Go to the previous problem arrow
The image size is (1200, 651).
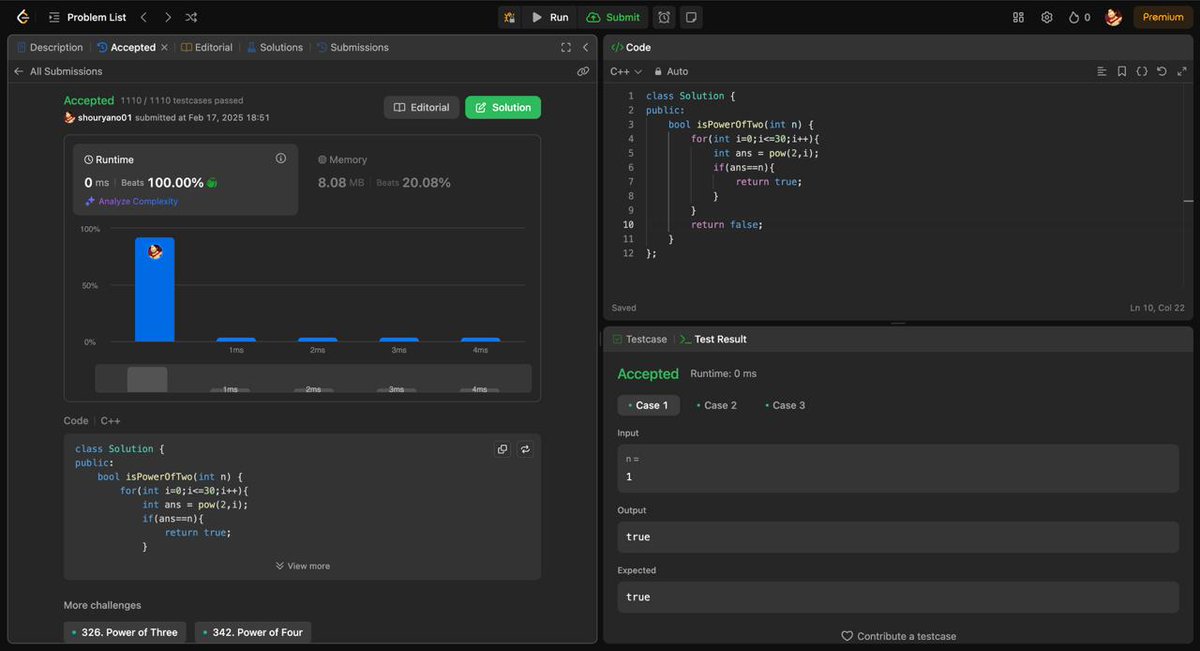pos(143,17)
